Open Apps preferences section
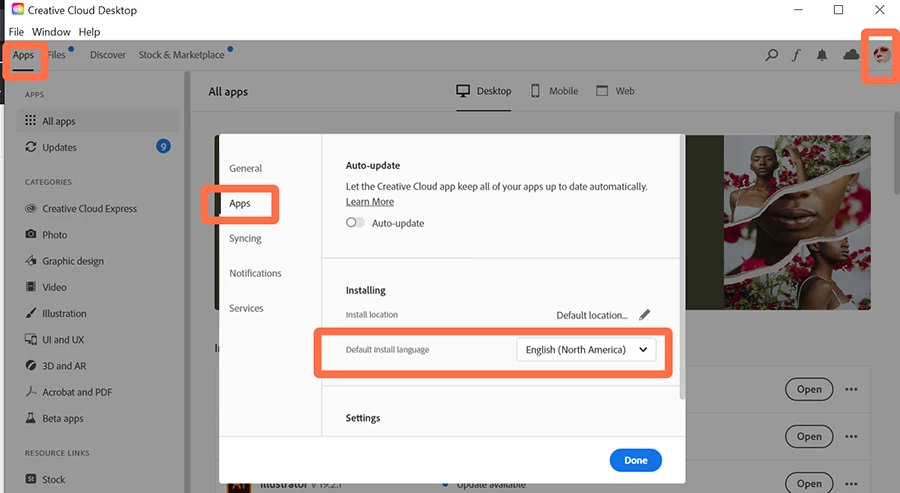 240,203
